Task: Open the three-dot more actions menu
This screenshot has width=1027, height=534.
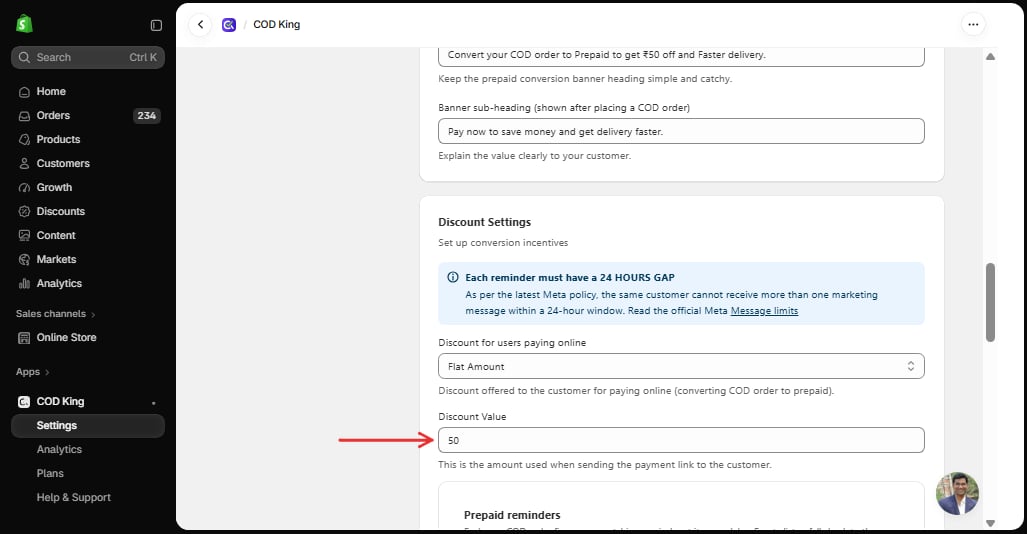Action: (973, 25)
